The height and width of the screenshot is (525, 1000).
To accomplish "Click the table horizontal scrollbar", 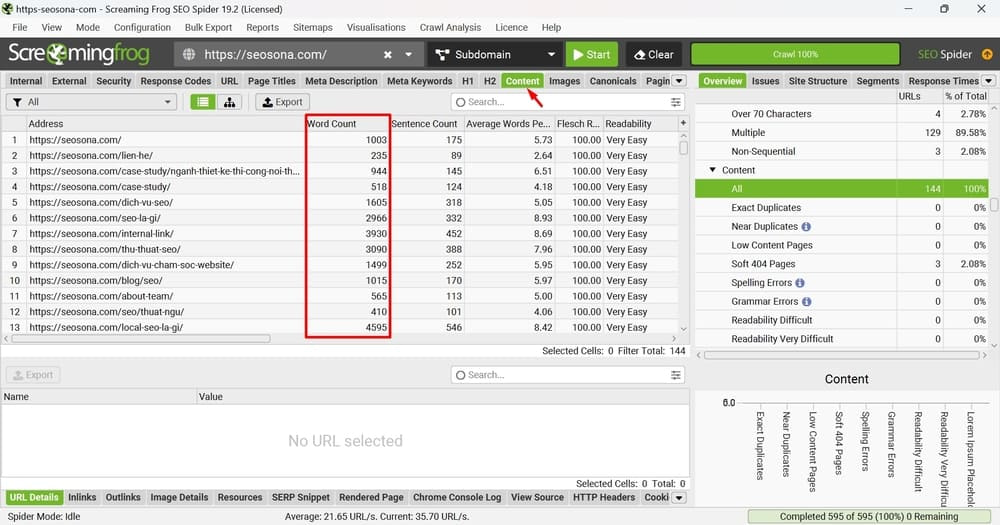I will 140,338.
